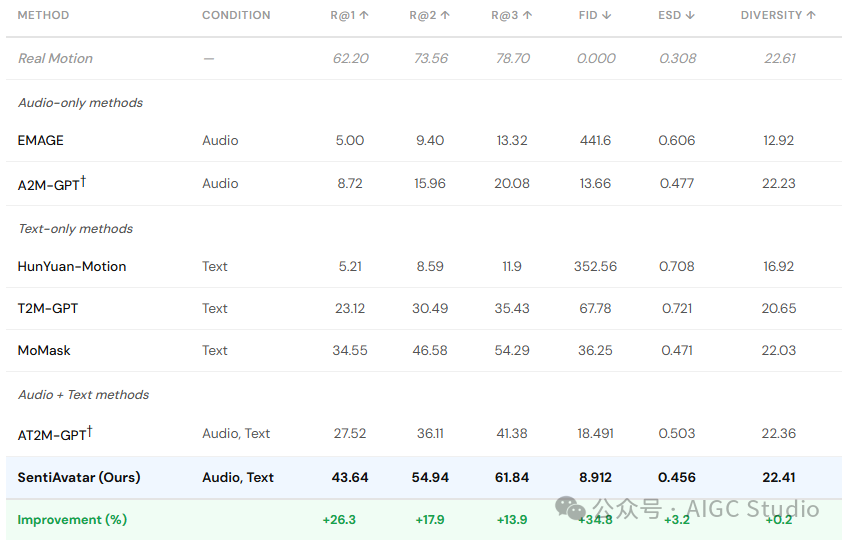Select the Audio + Text methods group heading

(84, 395)
